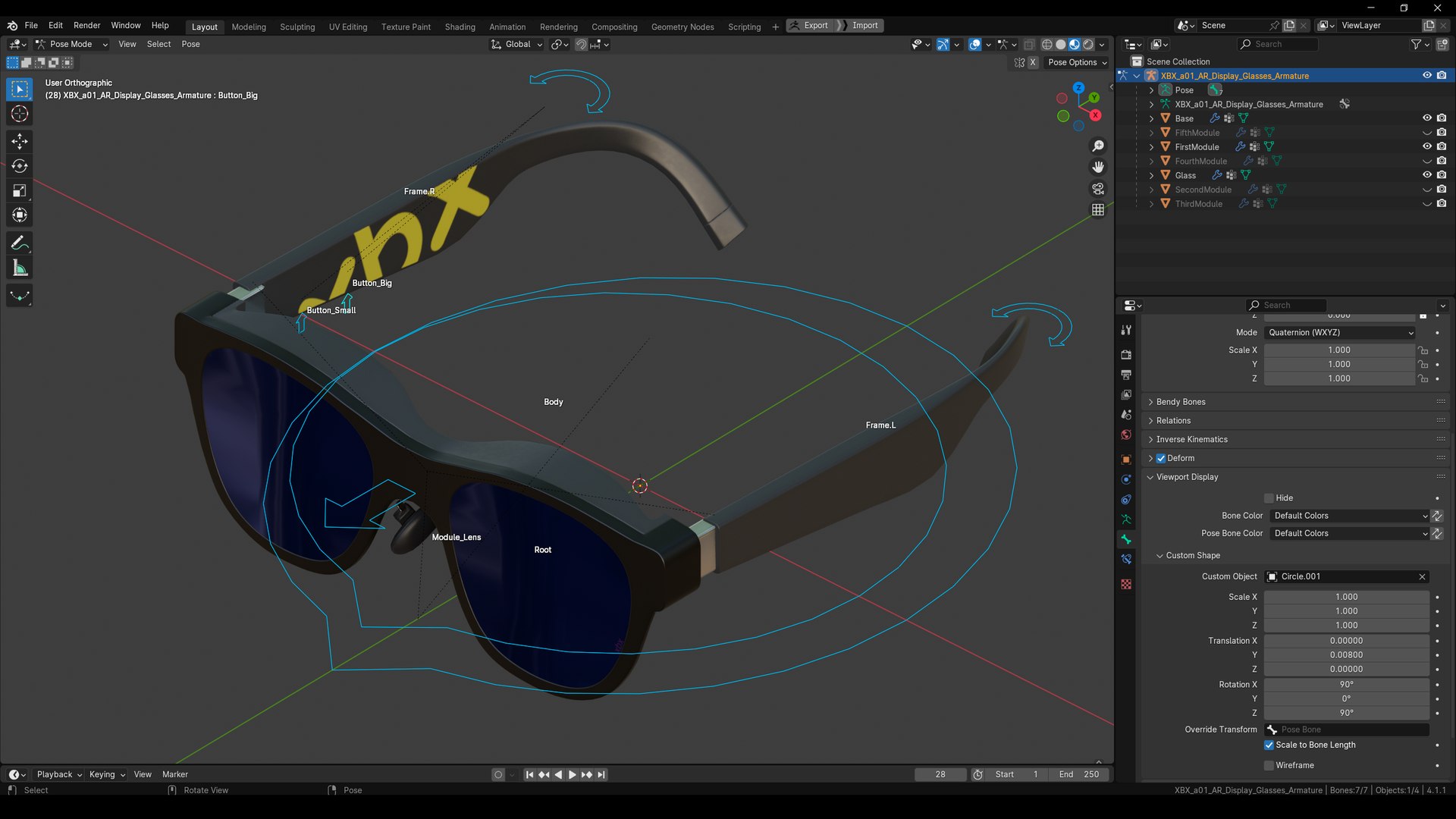Disable render for FirstModule camera icon
This screenshot has height=819, width=1456.
pyautogui.click(x=1442, y=146)
